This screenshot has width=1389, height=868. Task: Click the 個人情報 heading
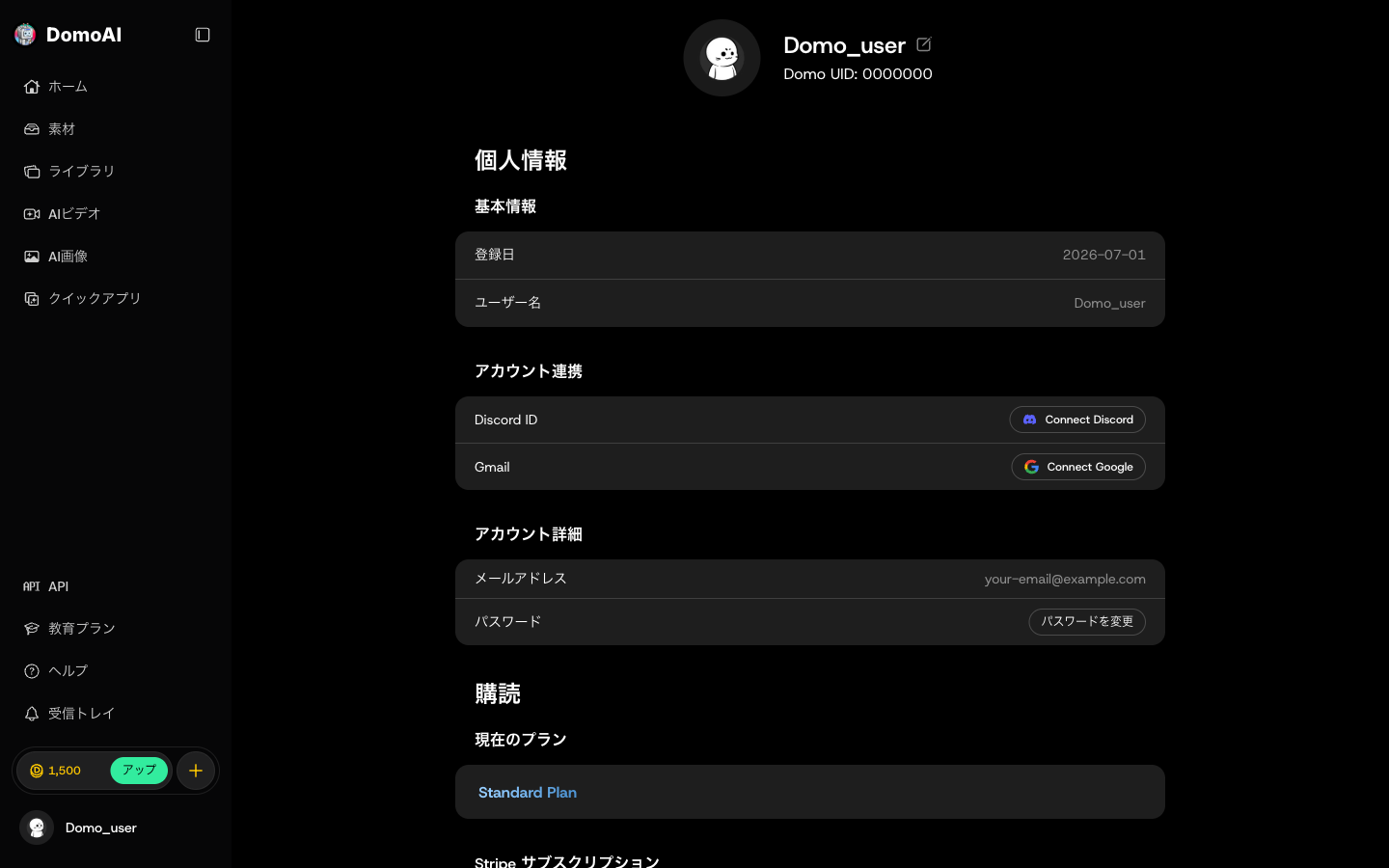click(x=521, y=160)
